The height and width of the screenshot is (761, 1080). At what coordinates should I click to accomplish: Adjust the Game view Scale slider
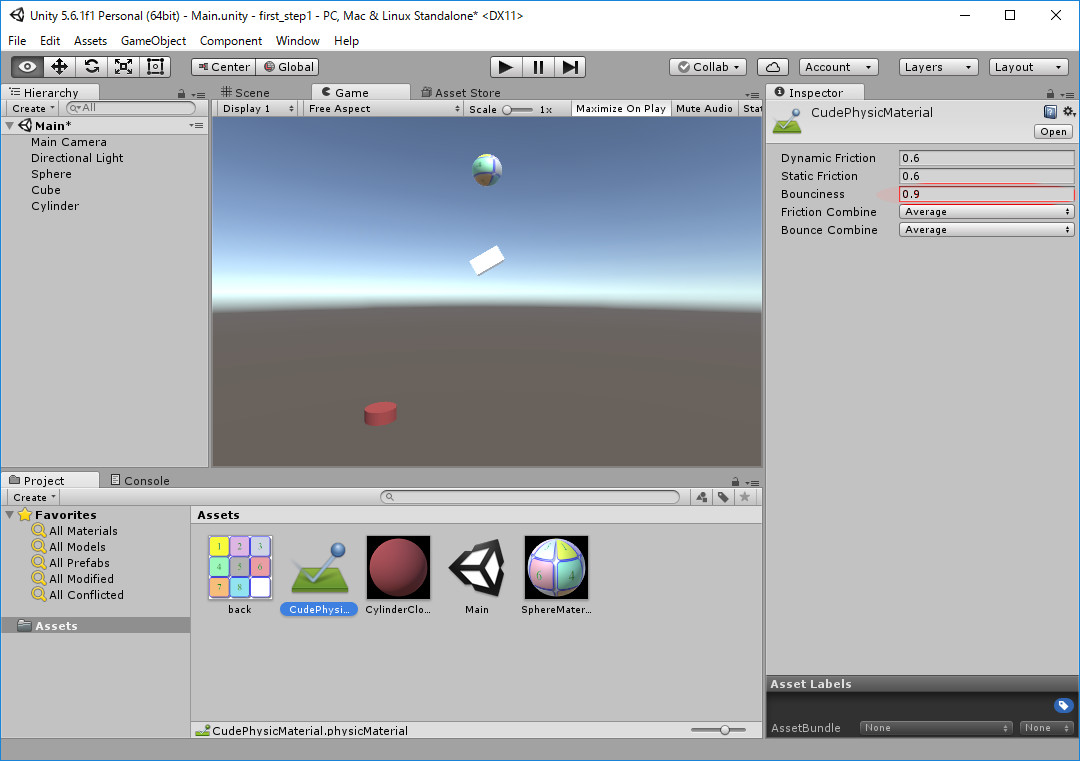[x=509, y=109]
